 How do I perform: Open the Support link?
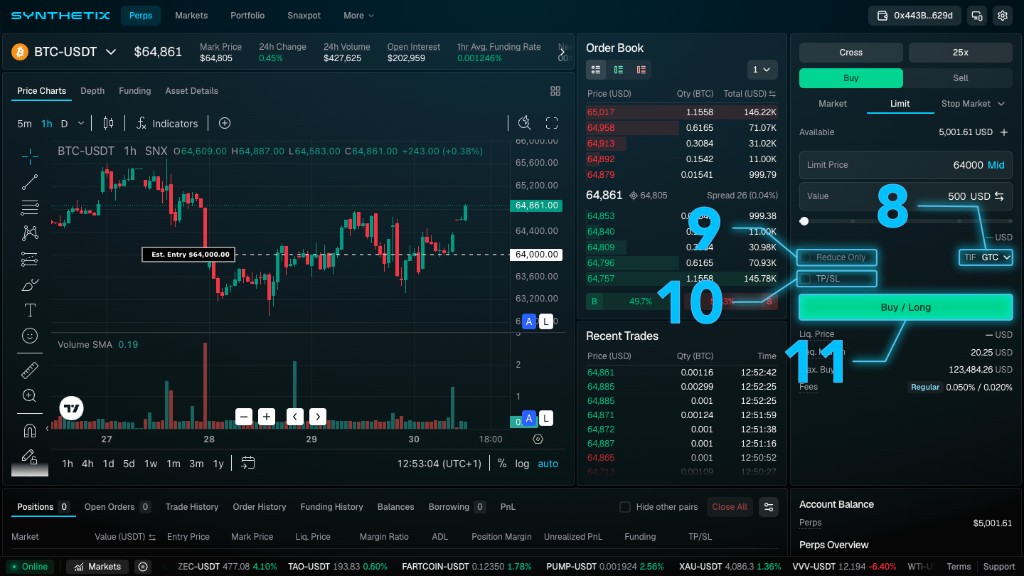tap(999, 566)
